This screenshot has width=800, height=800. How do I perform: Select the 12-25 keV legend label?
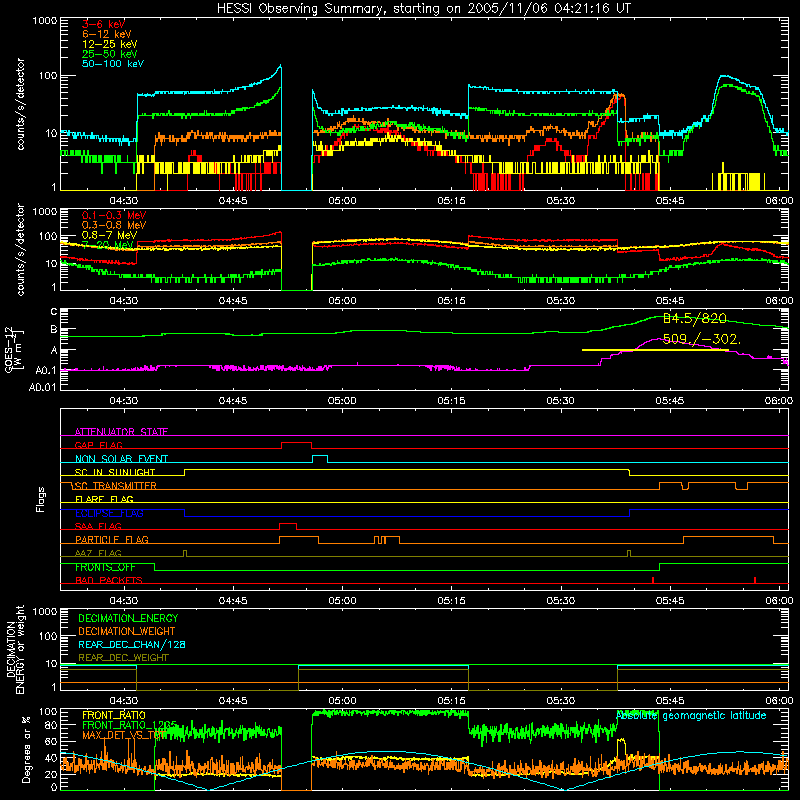pyautogui.click(x=110, y=44)
